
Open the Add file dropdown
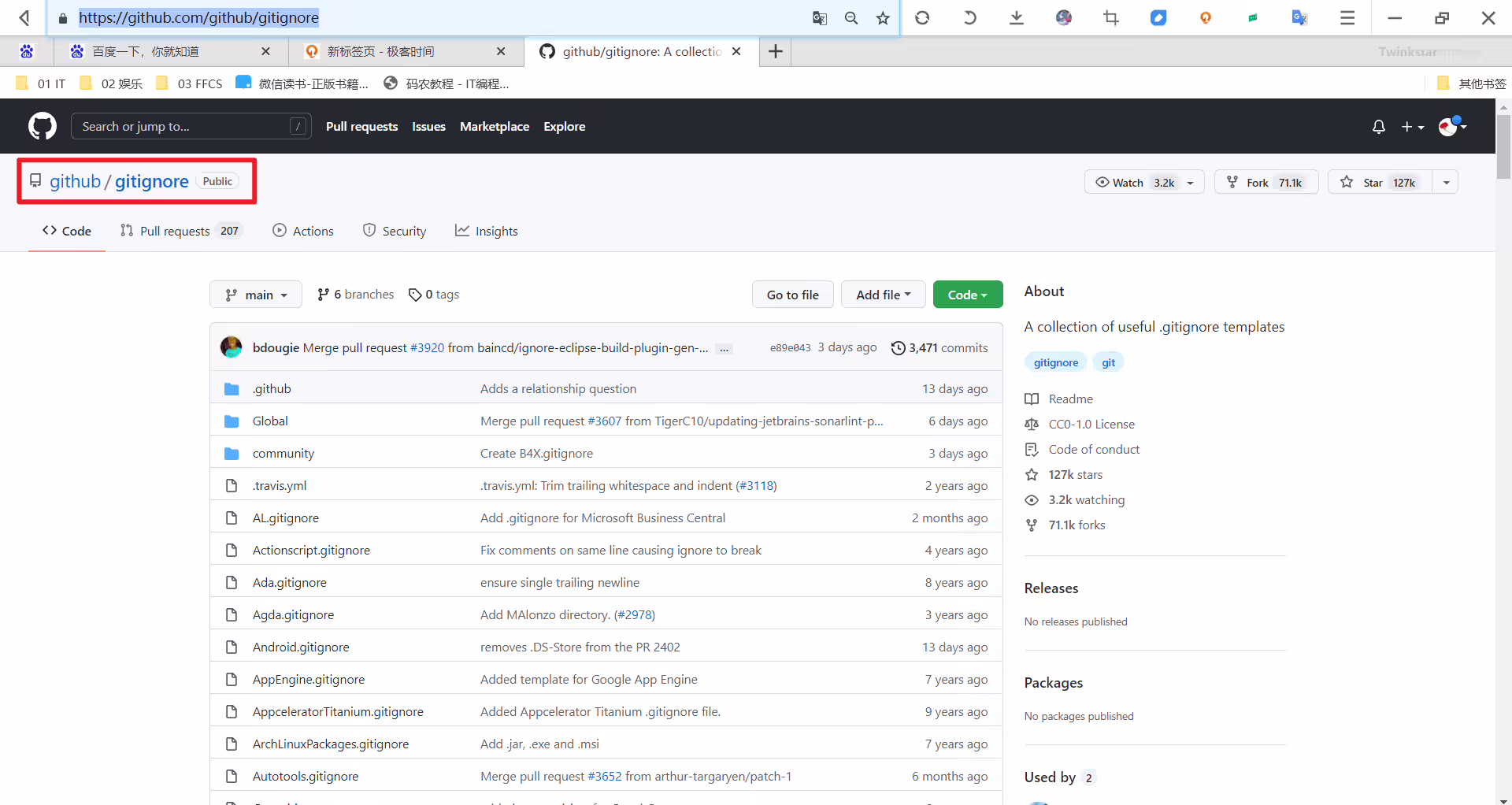pos(883,295)
